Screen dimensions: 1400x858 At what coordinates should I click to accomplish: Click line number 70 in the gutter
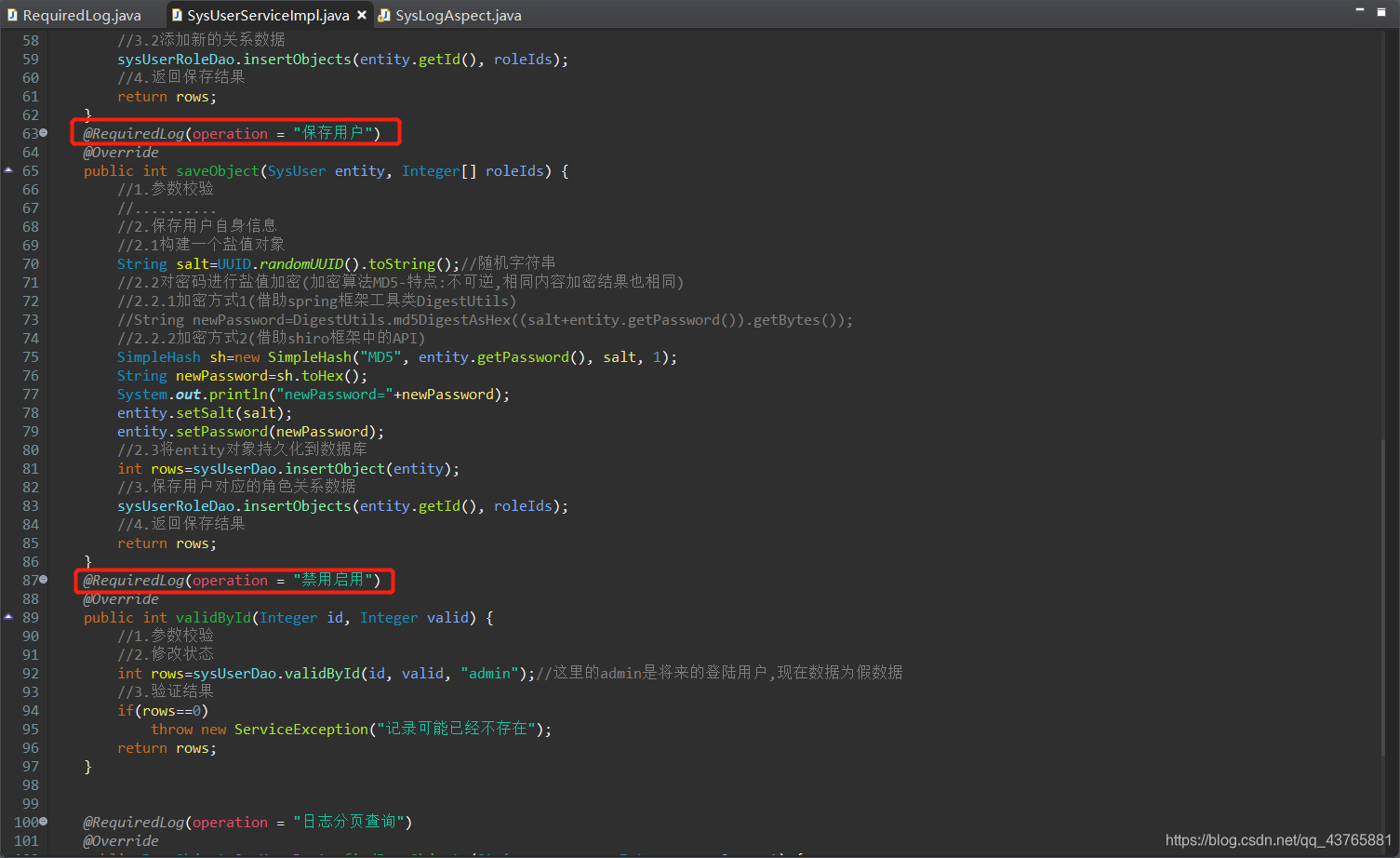[31, 264]
